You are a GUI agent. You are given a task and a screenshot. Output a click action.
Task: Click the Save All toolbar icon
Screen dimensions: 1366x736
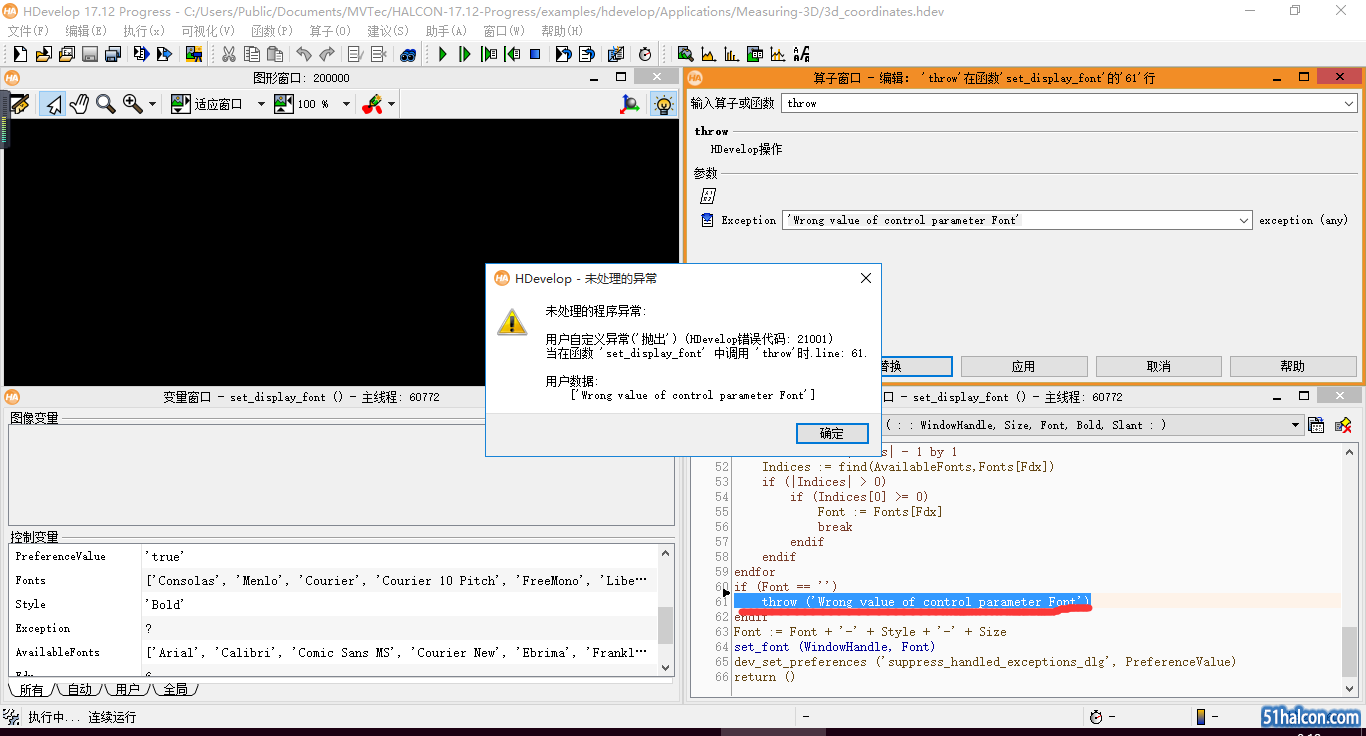[x=113, y=54]
